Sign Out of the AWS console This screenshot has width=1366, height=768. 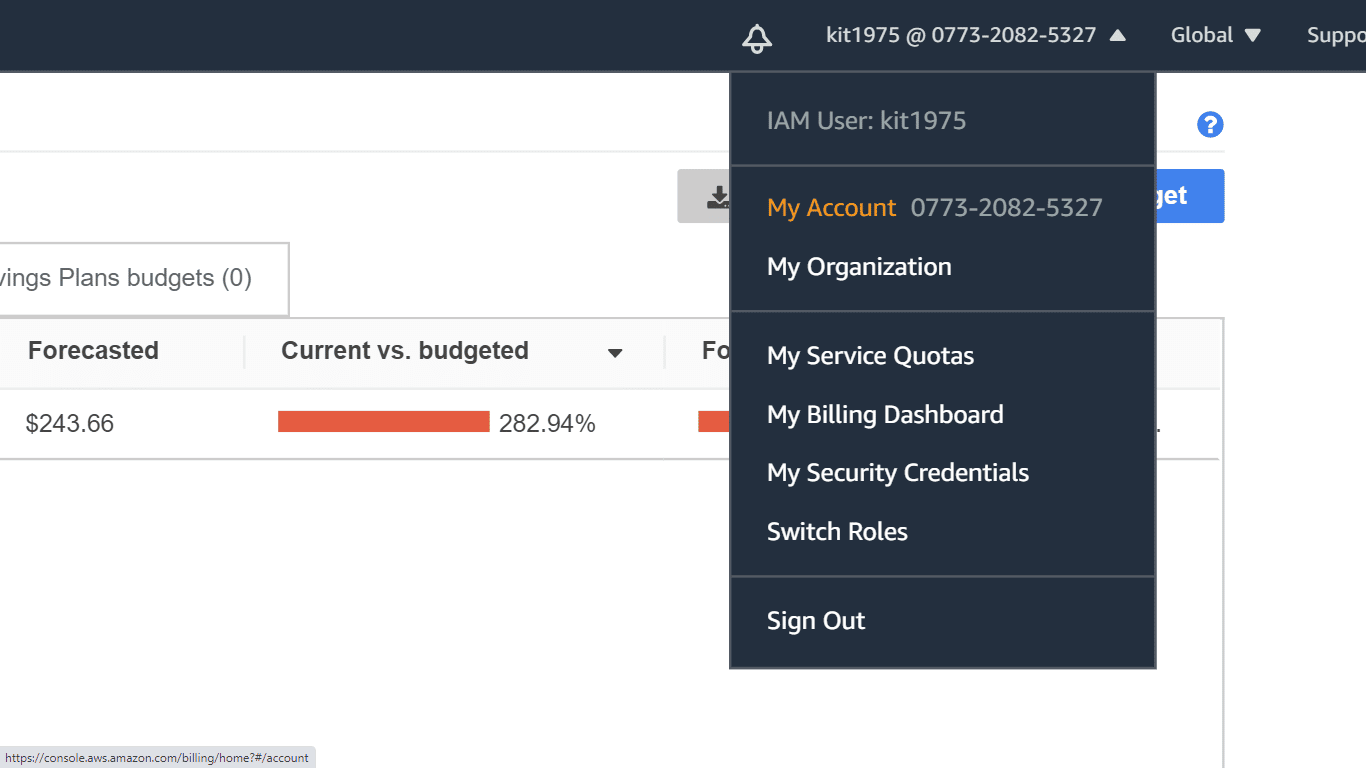point(815,620)
